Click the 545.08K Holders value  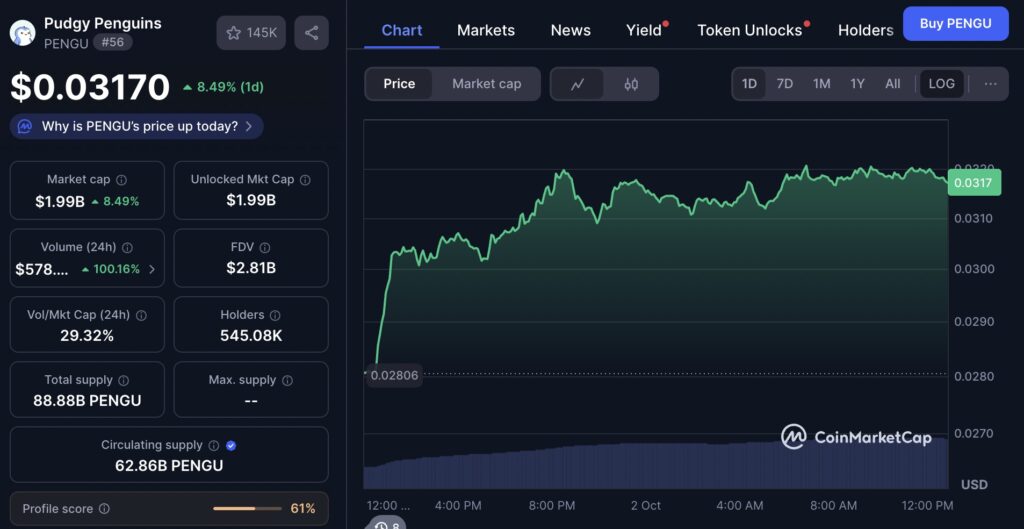coord(251,336)
